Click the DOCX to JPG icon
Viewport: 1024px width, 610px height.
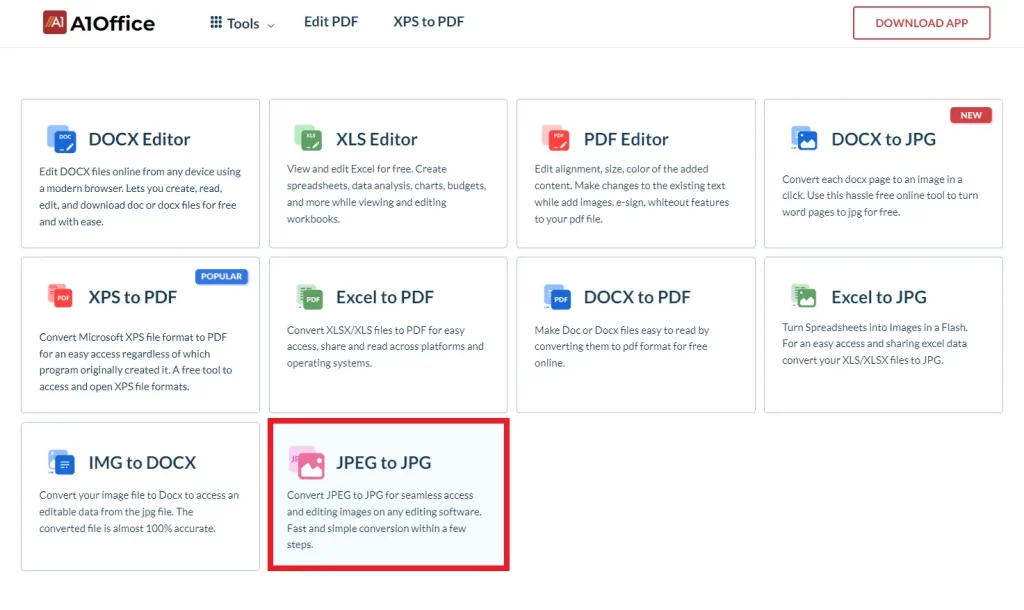click(x=805, y=139)
